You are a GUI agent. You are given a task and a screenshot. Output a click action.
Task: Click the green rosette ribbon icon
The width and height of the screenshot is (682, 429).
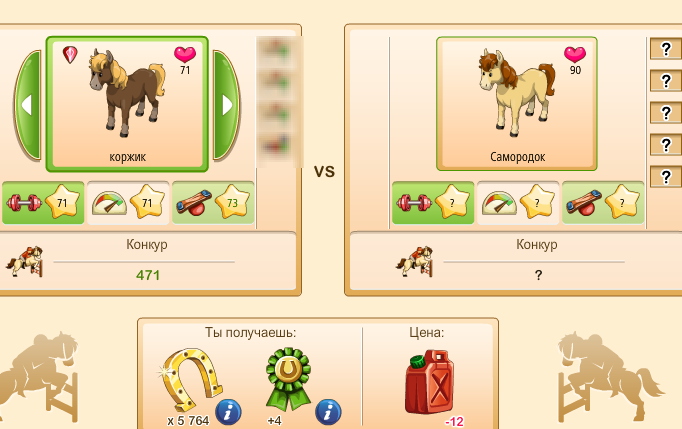[x=288, y=379]
